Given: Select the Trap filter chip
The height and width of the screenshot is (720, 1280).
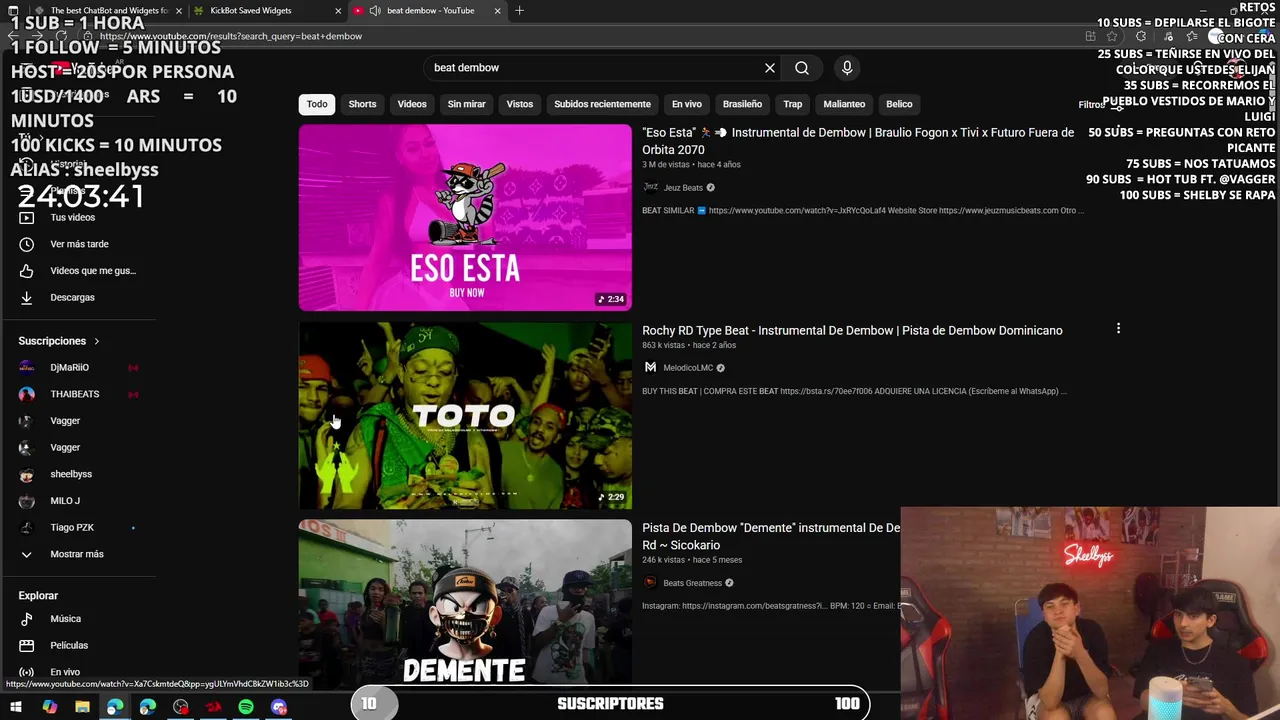Looking at the screenshot, I should [x=793, y=104].
